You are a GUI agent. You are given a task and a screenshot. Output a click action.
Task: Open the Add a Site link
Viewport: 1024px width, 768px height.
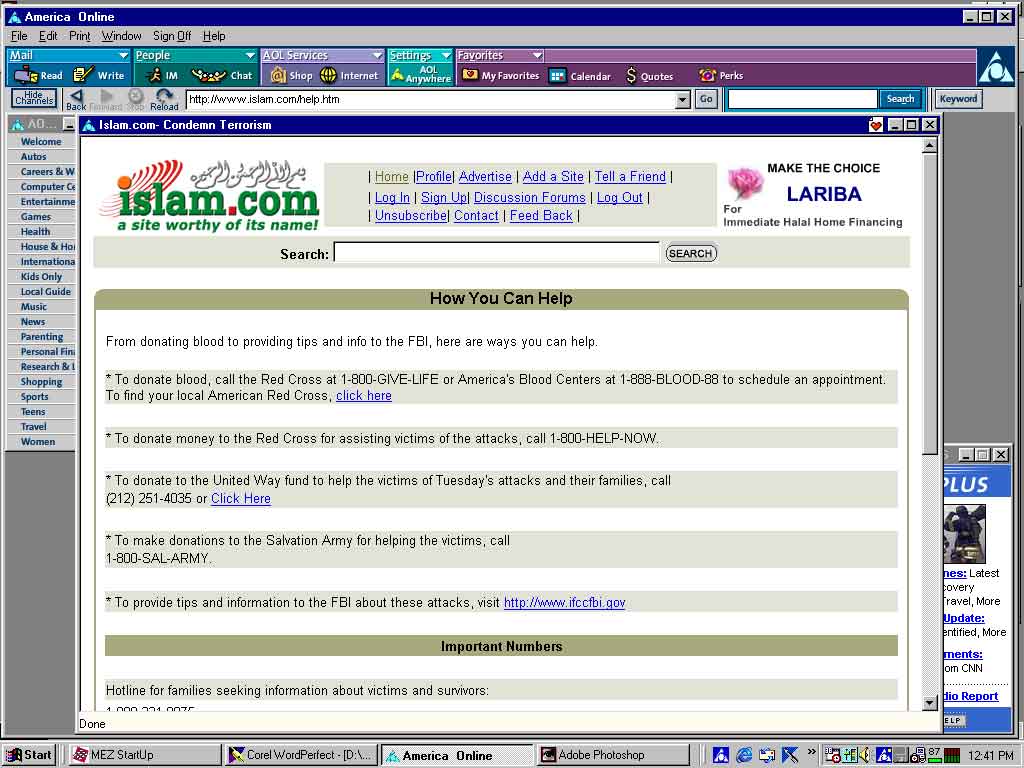click(553, 176)
